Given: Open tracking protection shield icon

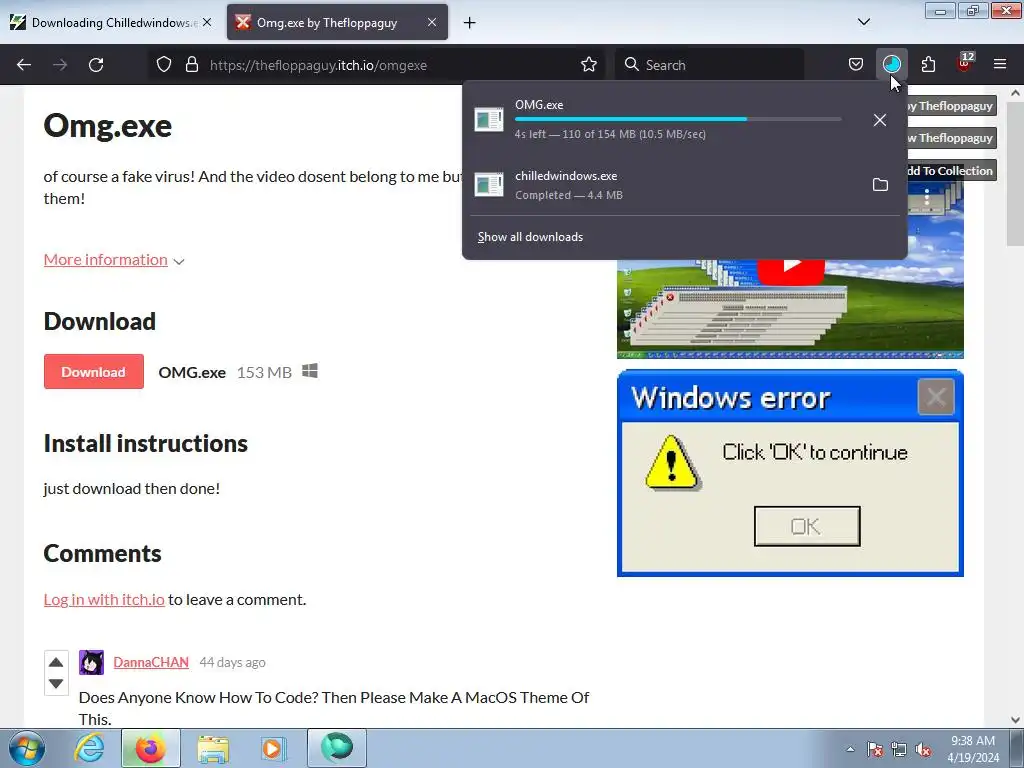Looking at the screenshot, I should (x=164, y=64).
